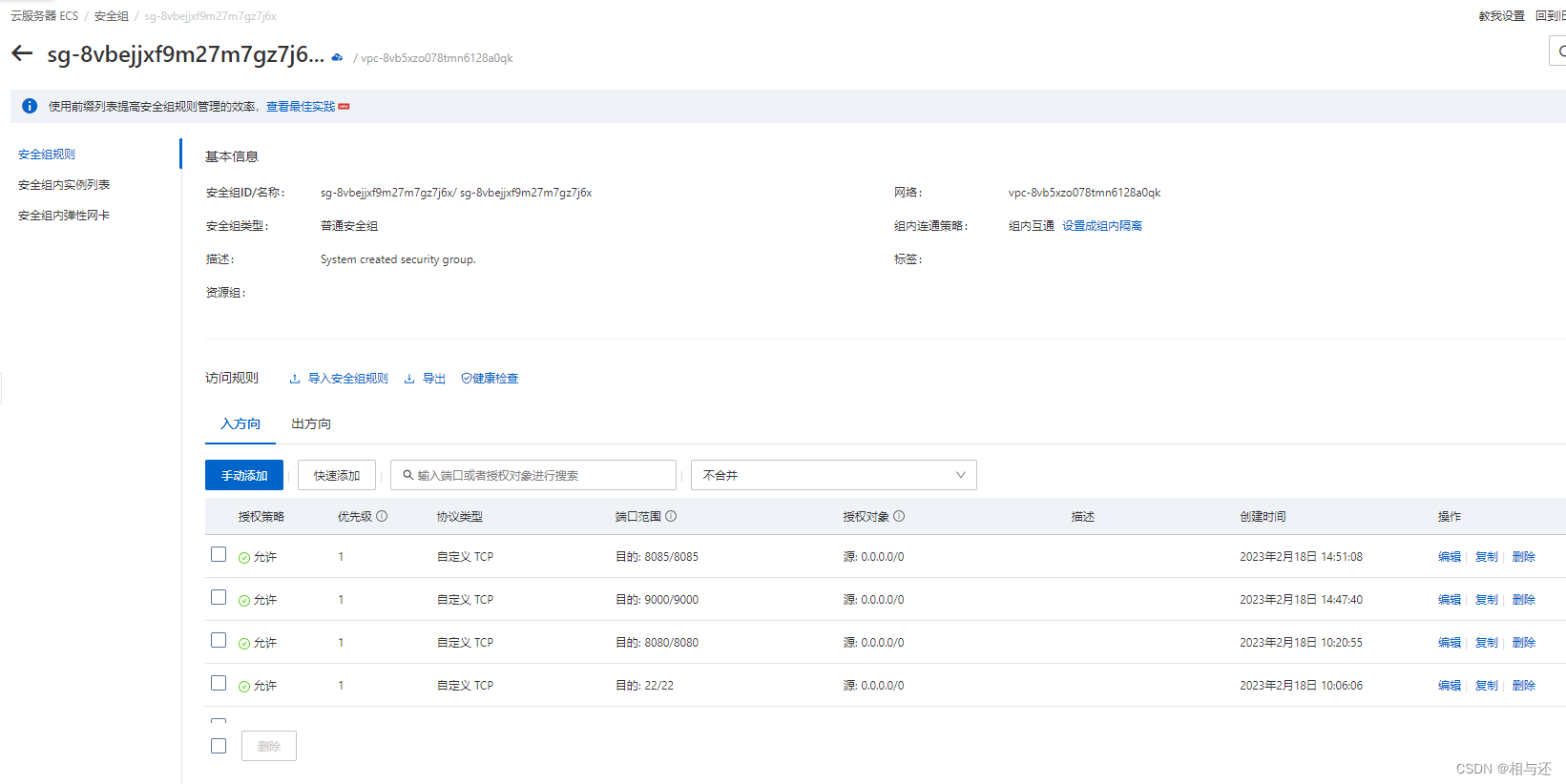Viewport: 1566px width, 784px height.
Task: Edit the 8085/8085 rule via 编辑
Action: pos(1450,557)
